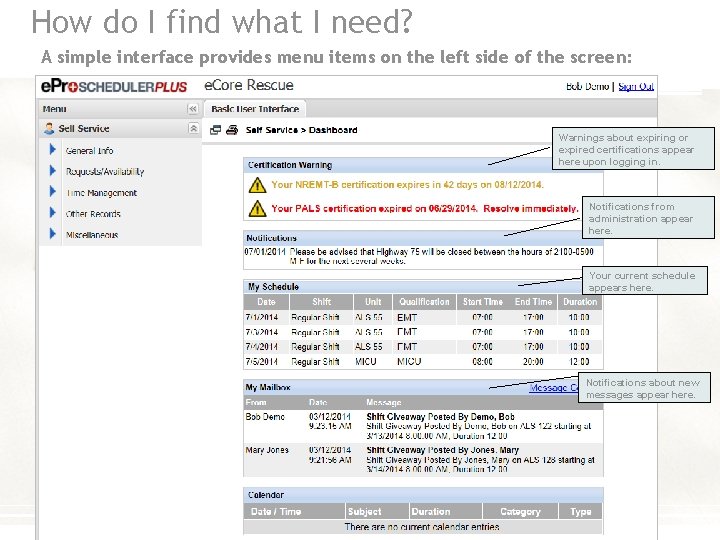720x540 pixels.
Task: Click the Date column header in My Schedule
Action: click(266, 302)
